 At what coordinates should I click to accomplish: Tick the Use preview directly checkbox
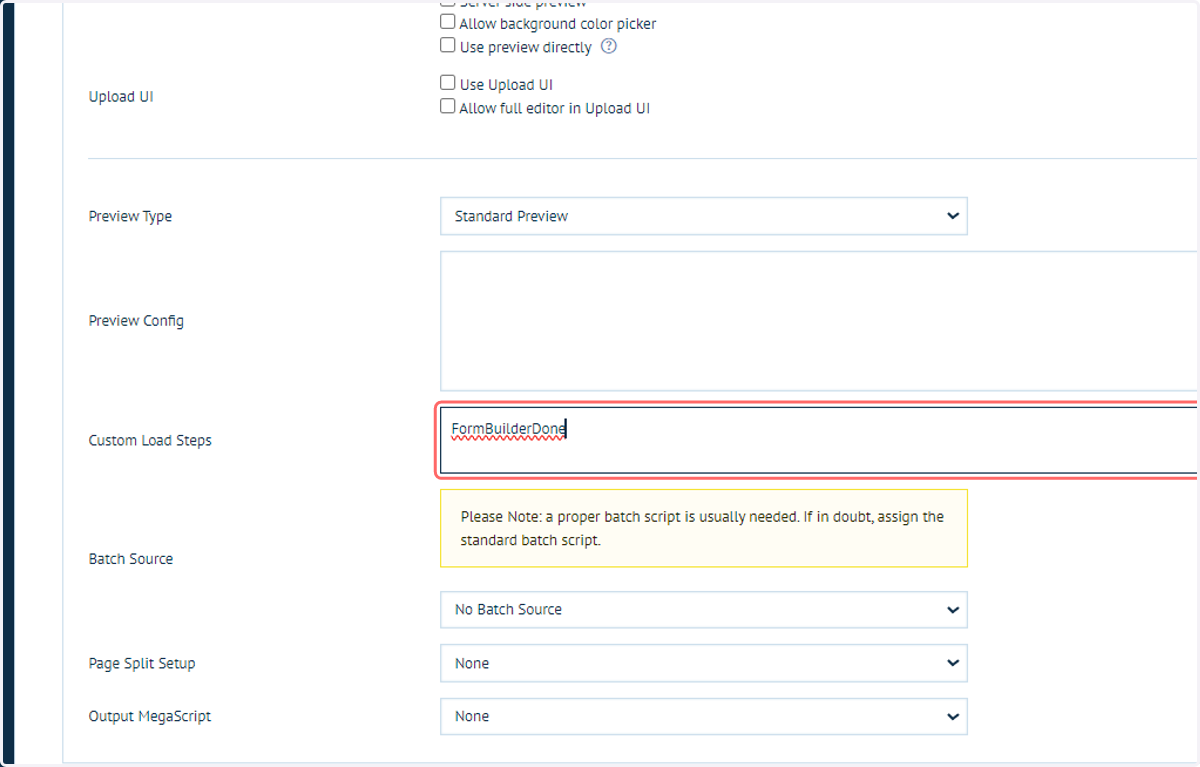click(448, 45)
